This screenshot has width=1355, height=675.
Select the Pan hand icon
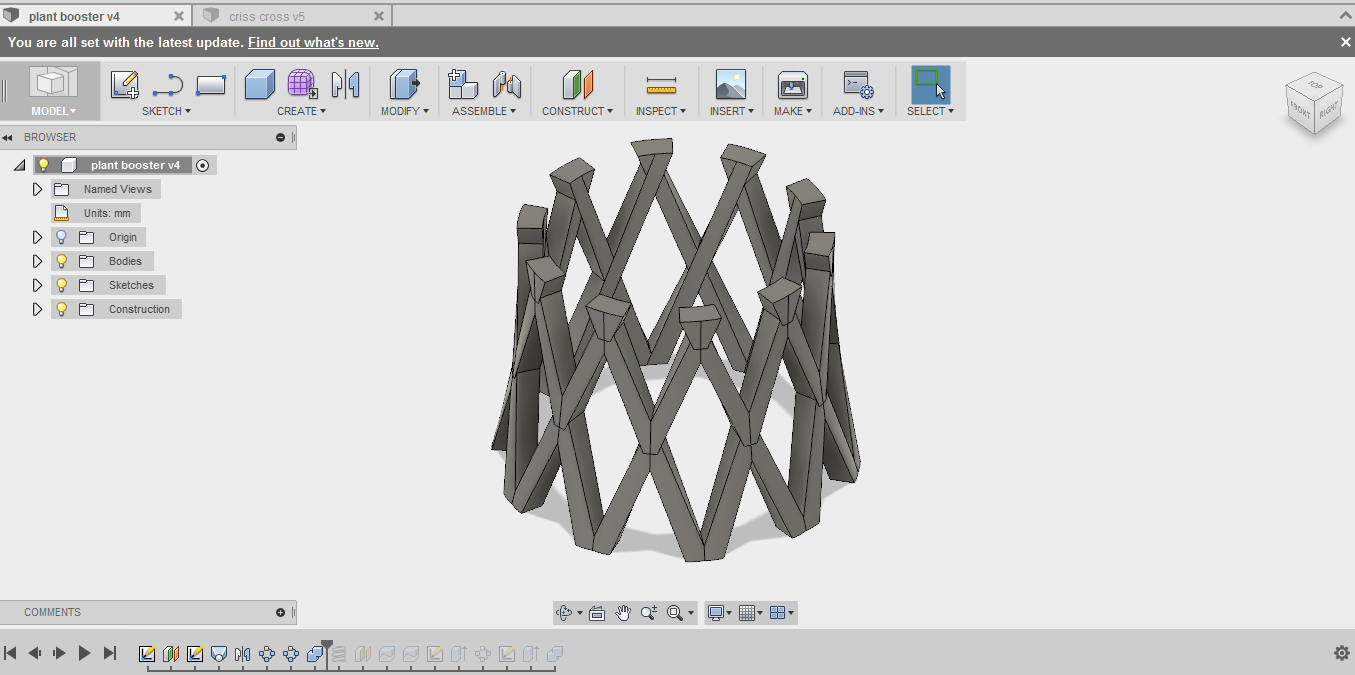623,613
